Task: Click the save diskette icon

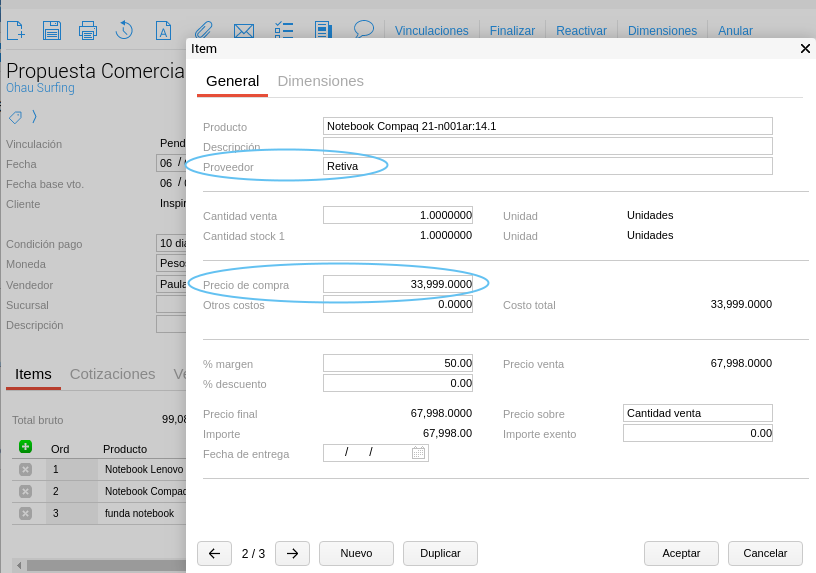Action: (x=52, y=30)
